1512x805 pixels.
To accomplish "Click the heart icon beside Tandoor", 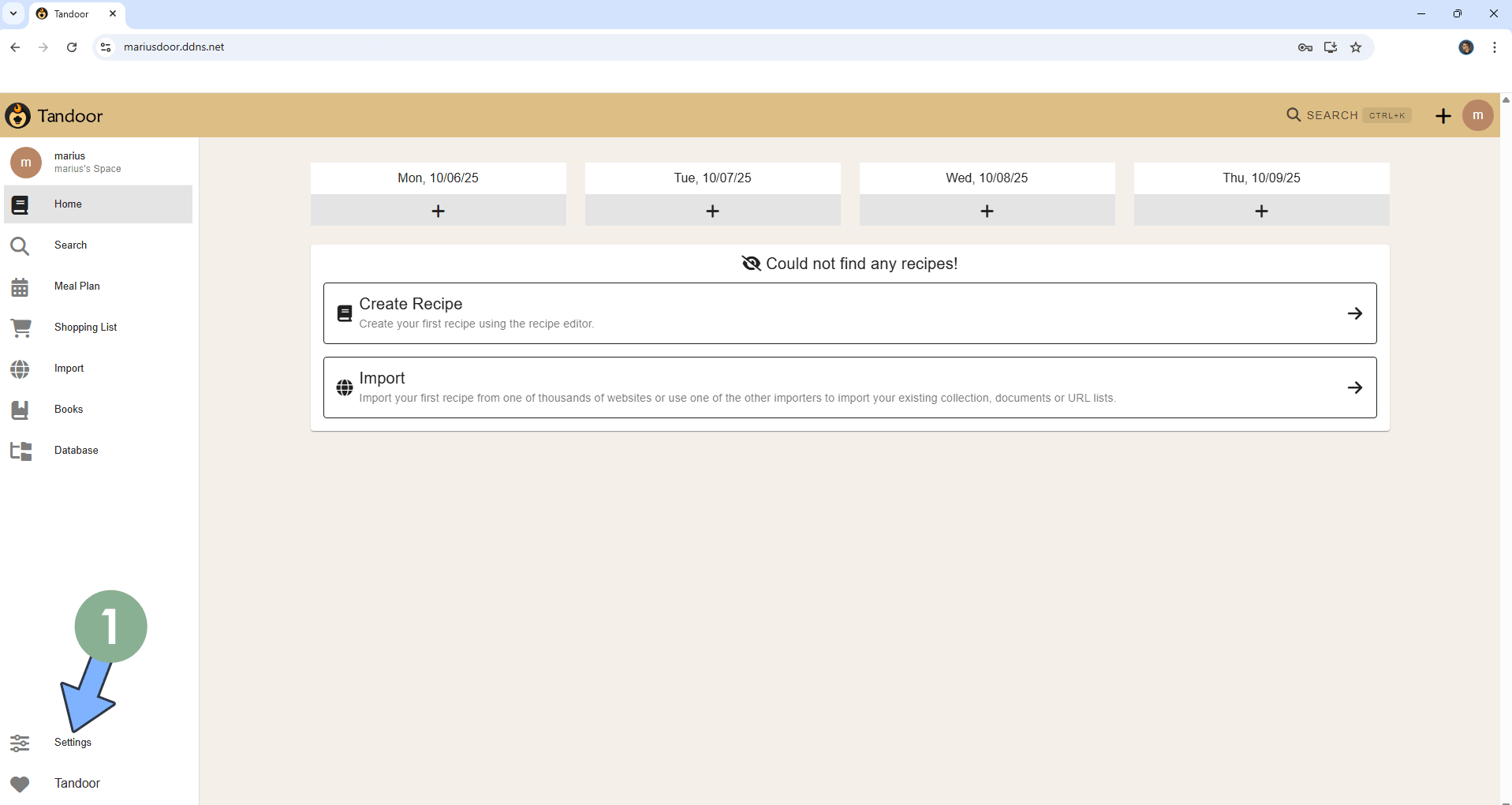I will pyautogui.click(x=21, y=784).
